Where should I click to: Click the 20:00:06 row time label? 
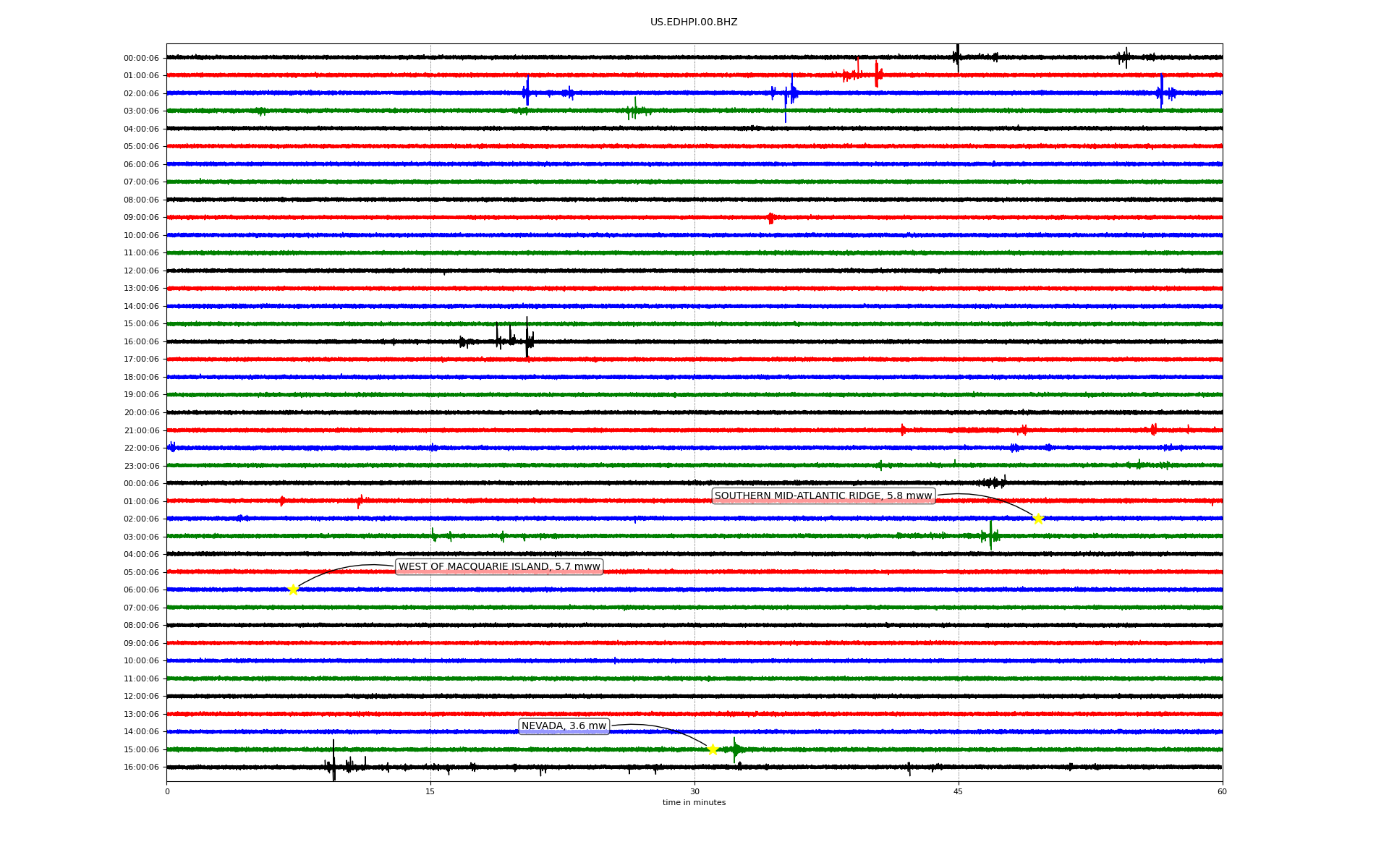click(141, 413)
